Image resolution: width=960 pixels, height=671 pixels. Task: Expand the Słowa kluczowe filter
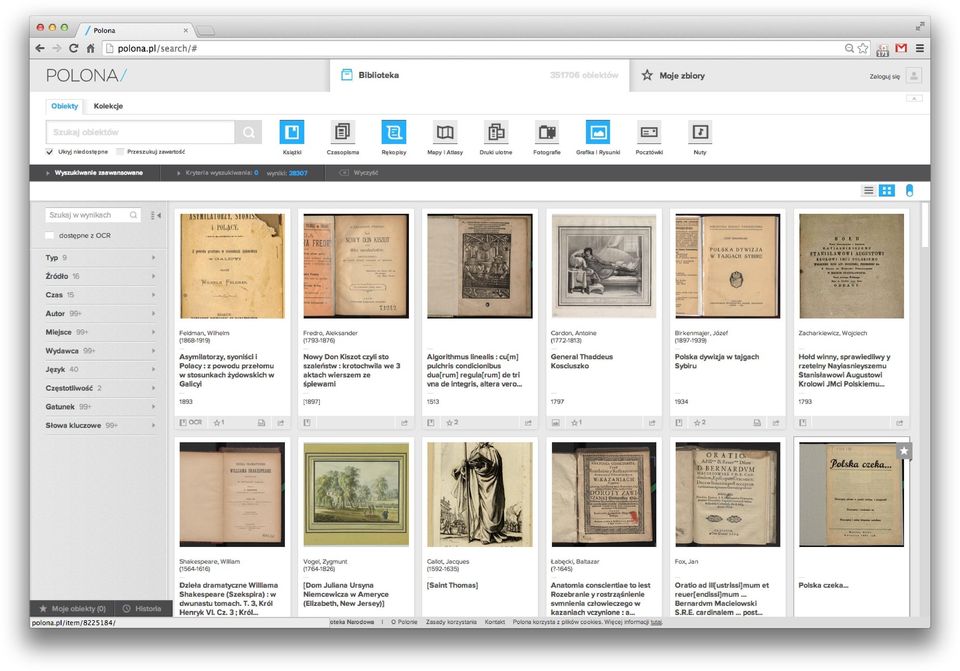pyautogui.click(x=100, y=425)
